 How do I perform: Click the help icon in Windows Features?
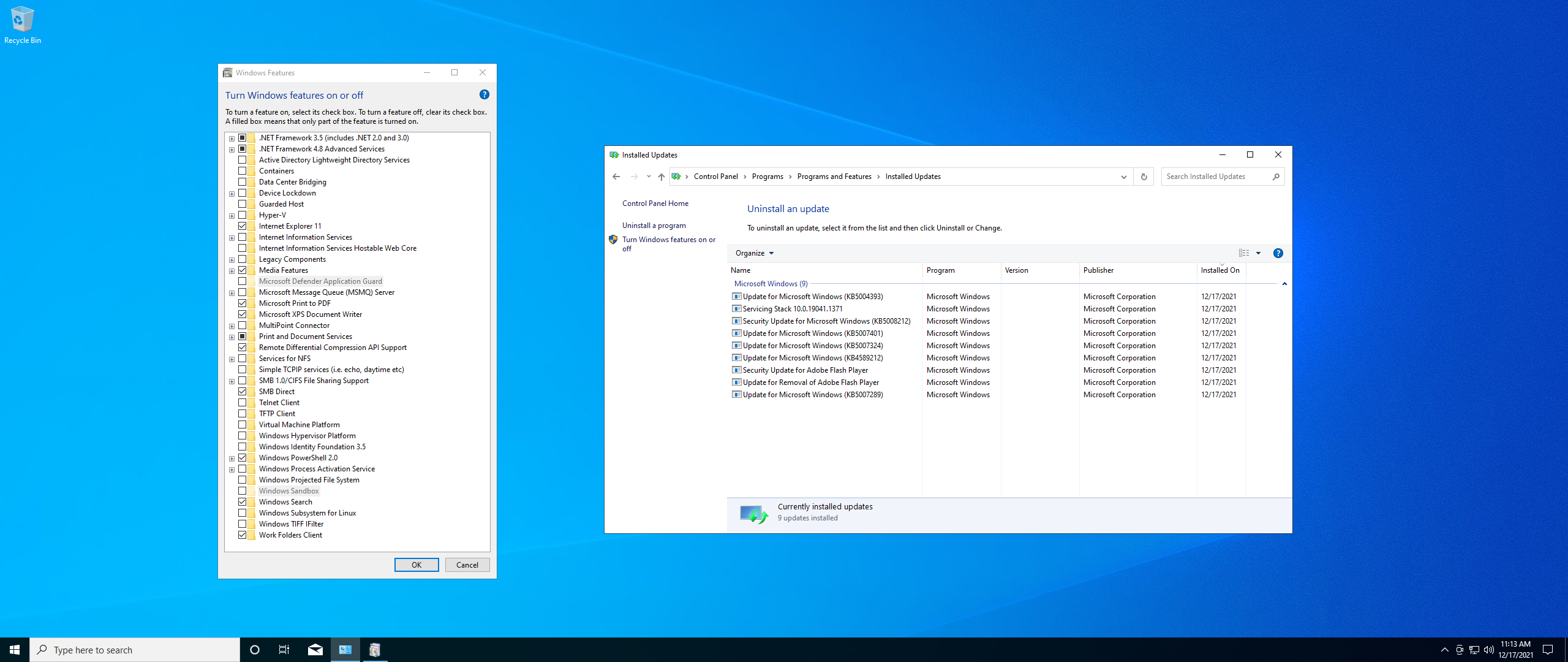(x=484, y=94)
